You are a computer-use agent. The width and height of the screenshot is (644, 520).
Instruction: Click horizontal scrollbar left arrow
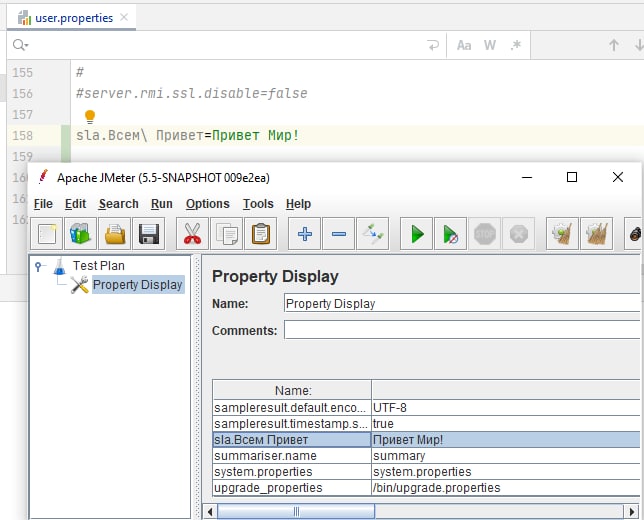pos(210,512)
